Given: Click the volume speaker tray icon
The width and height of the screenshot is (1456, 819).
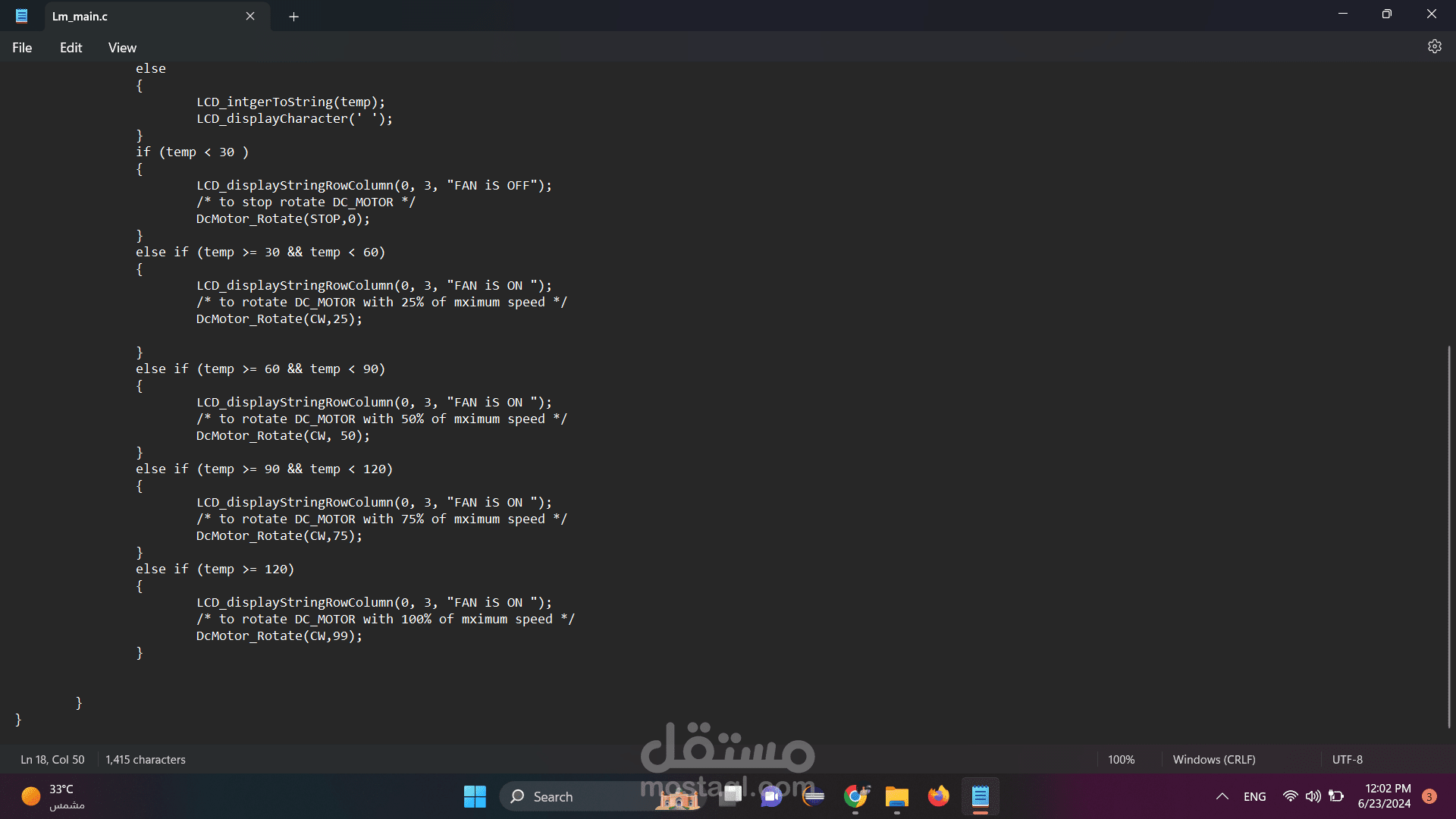Looking at the screenshot, I should [1313, 796].
